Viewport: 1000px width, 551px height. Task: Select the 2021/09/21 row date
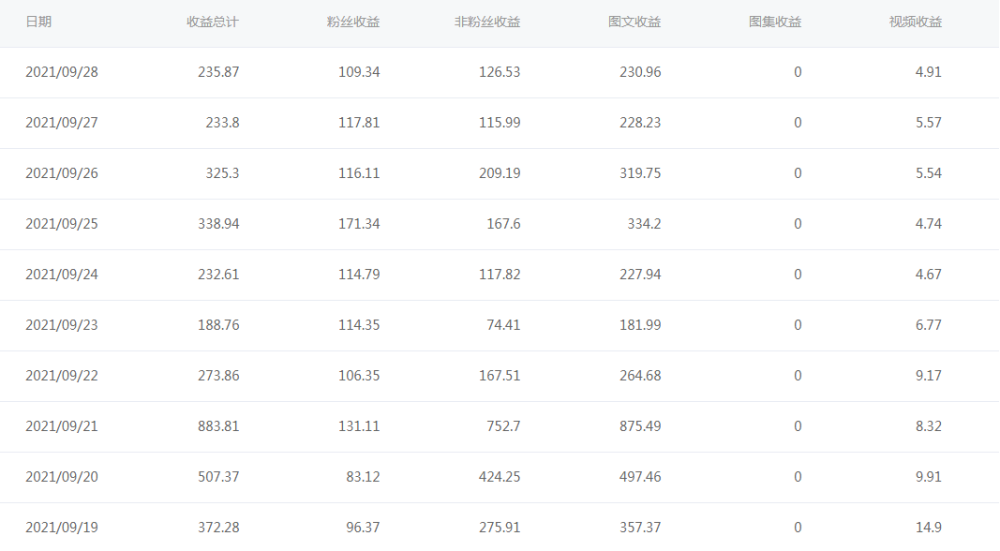pyautogui.click(x=61, y=426)
